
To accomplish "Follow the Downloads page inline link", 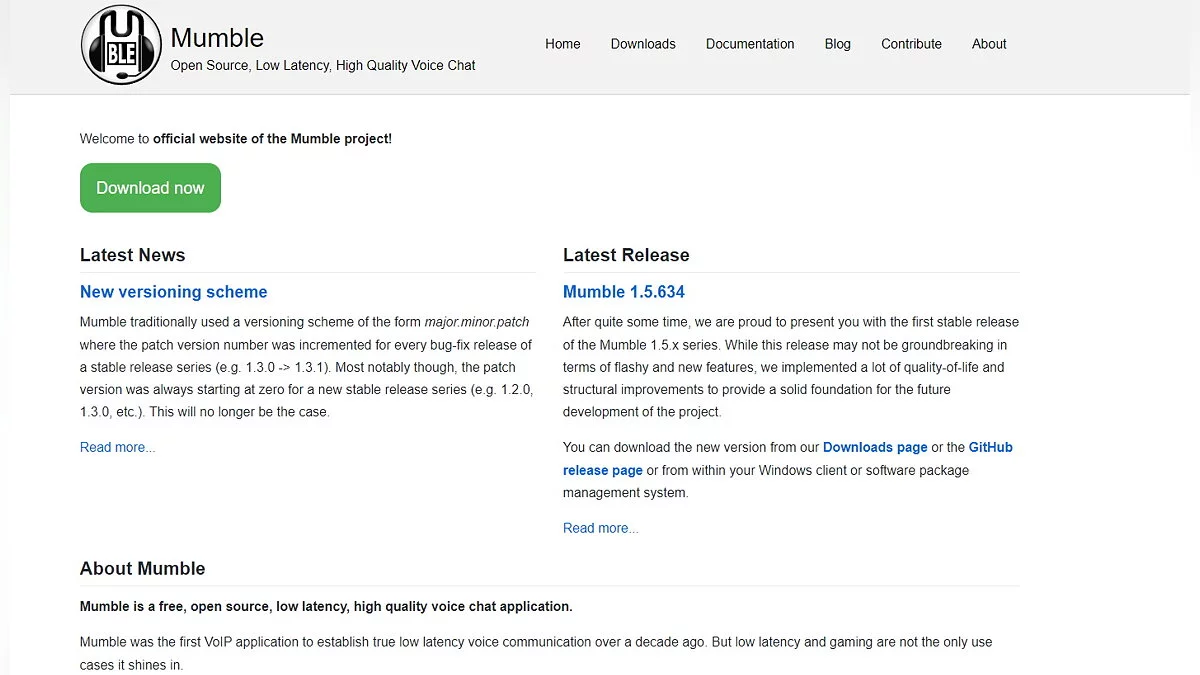I will 875,447.
